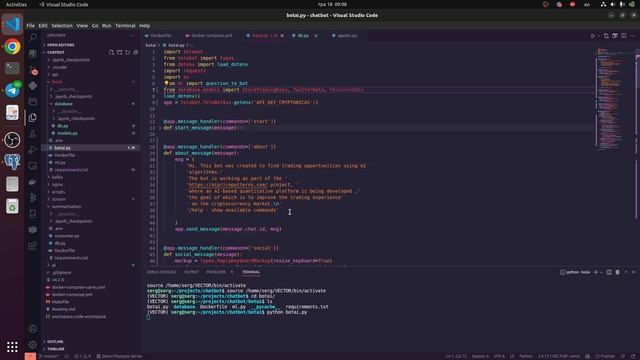Maximize the terminal panel size
This screenshot has height=360, width=640.
click(626, 272)
